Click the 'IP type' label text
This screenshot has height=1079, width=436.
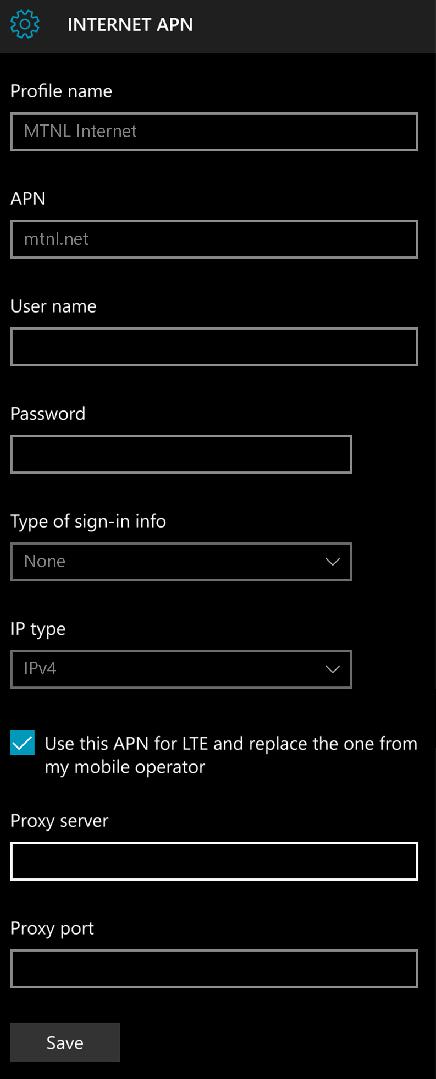pos(38,630)
